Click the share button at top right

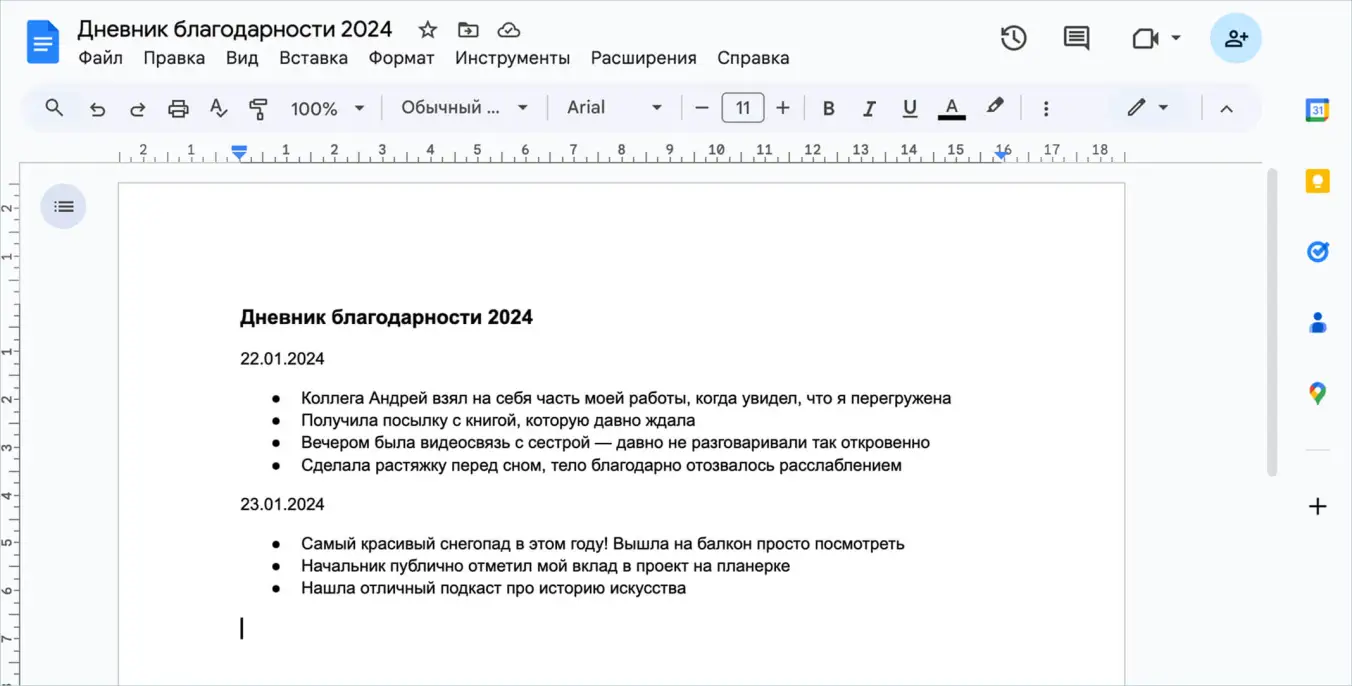[1236, 37]
